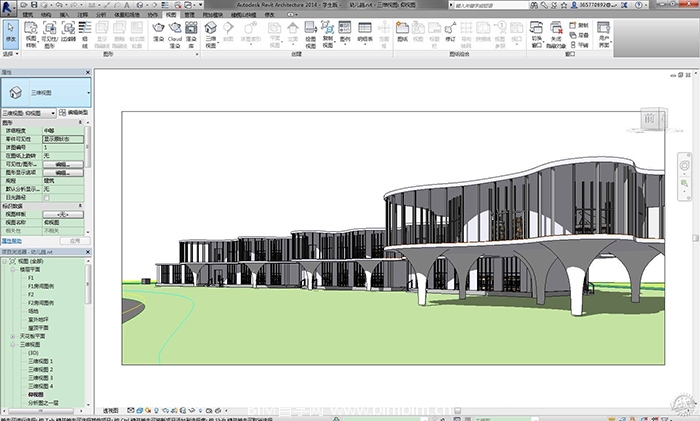Screen dimensions: 700x421
Task: Click the Revit application menu button
Action: [x=9, y=7]
